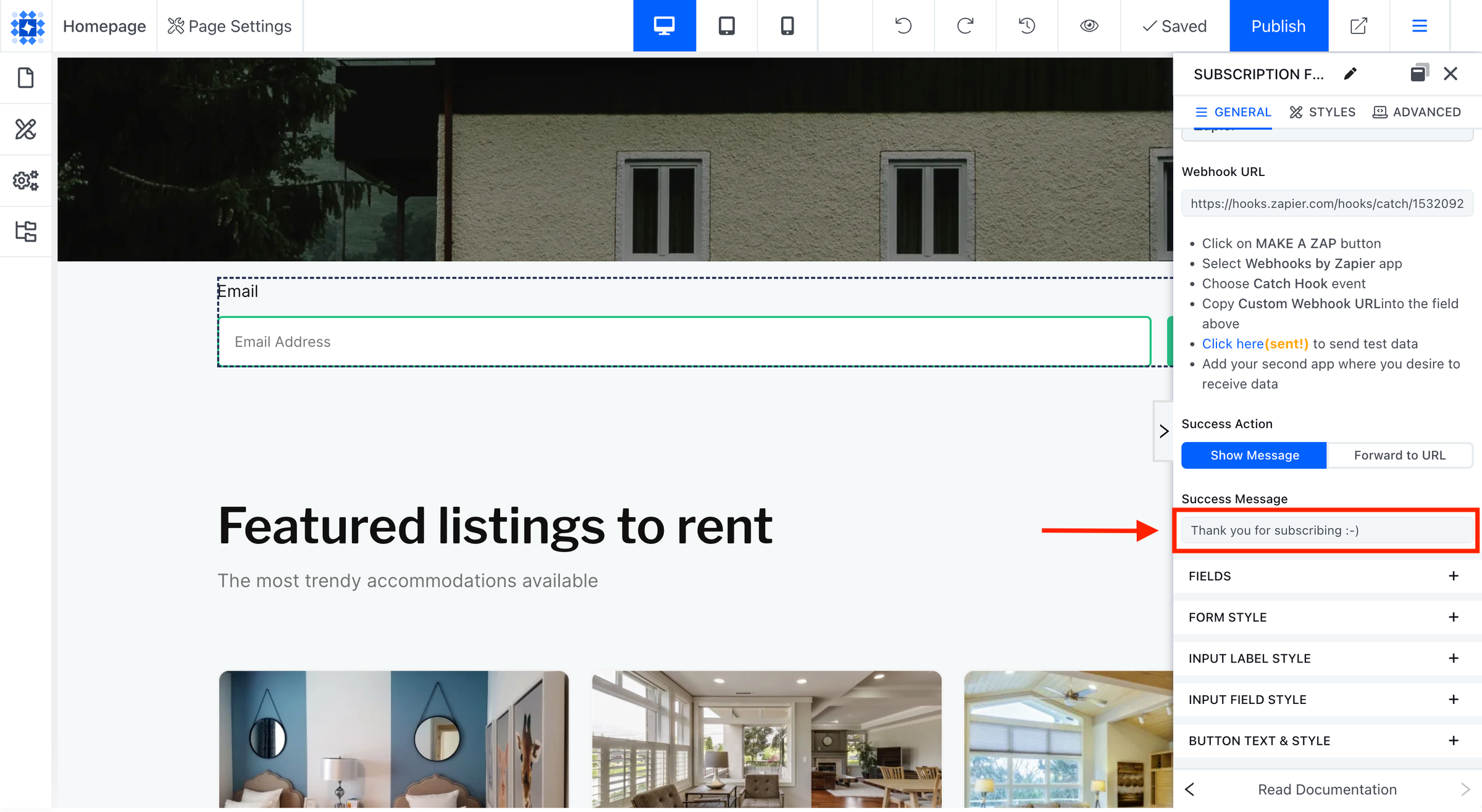Open the version history icon

tap(1025, 26)
